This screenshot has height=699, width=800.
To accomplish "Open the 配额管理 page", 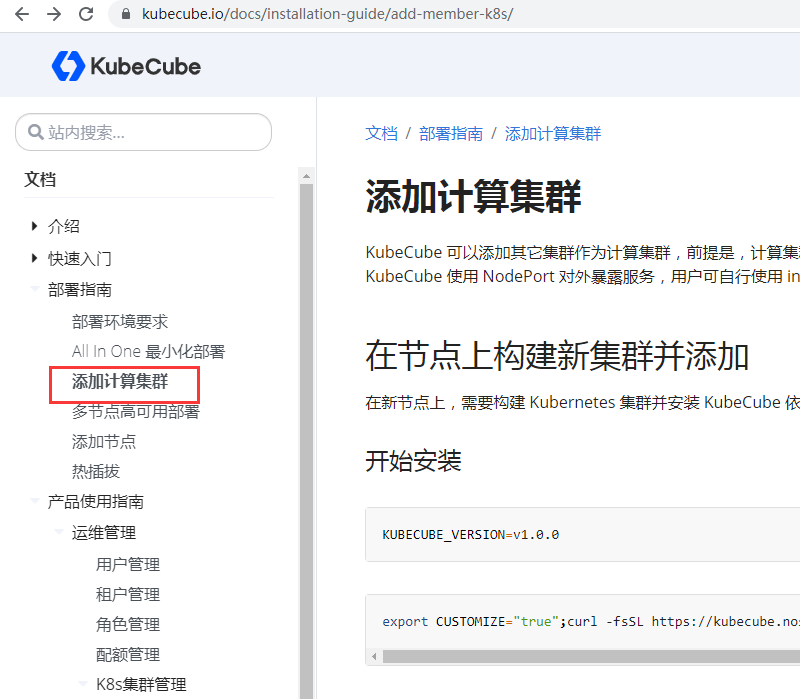I will (x=128, y=655).
